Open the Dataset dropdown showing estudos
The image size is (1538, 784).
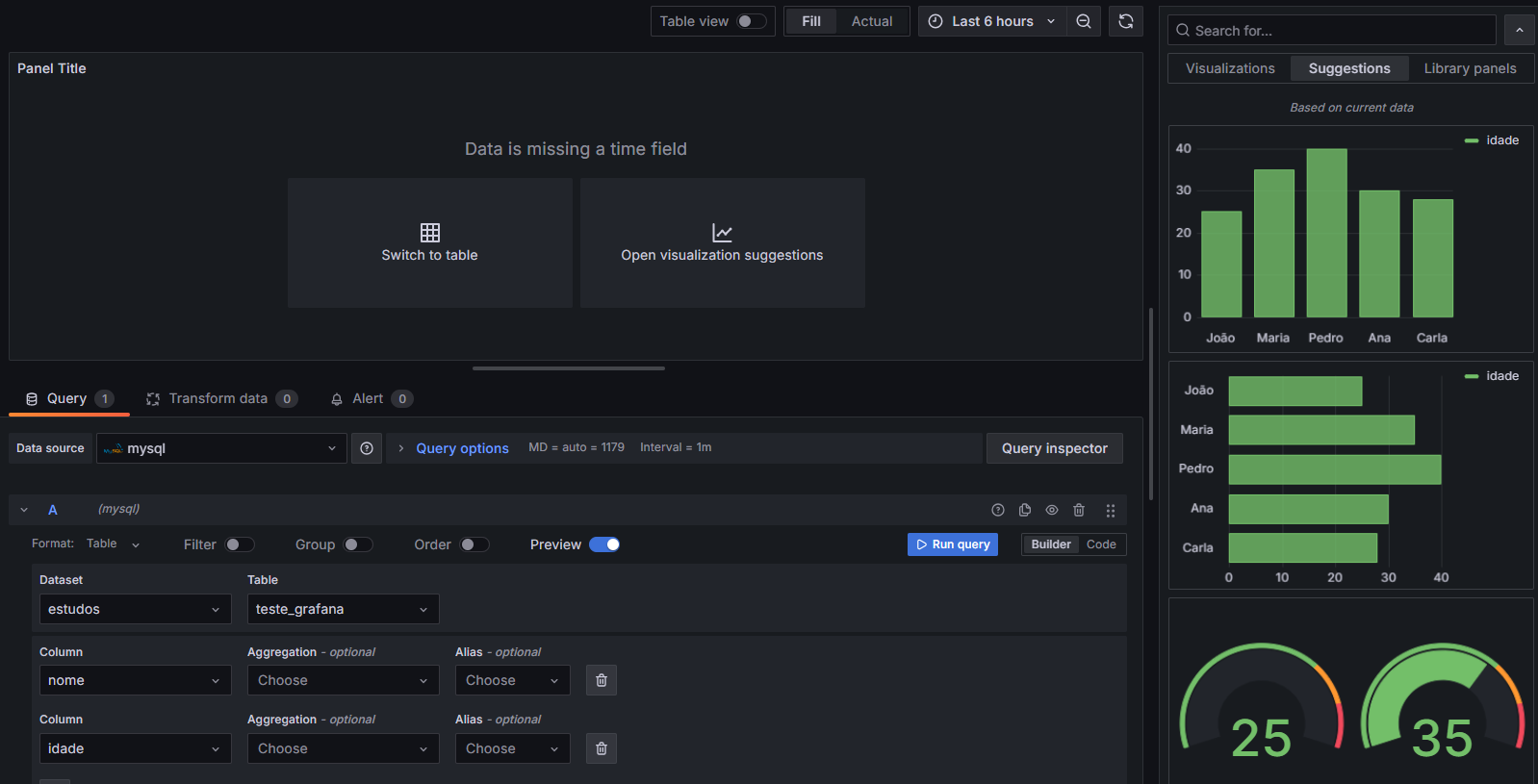[x=135, y=609]
